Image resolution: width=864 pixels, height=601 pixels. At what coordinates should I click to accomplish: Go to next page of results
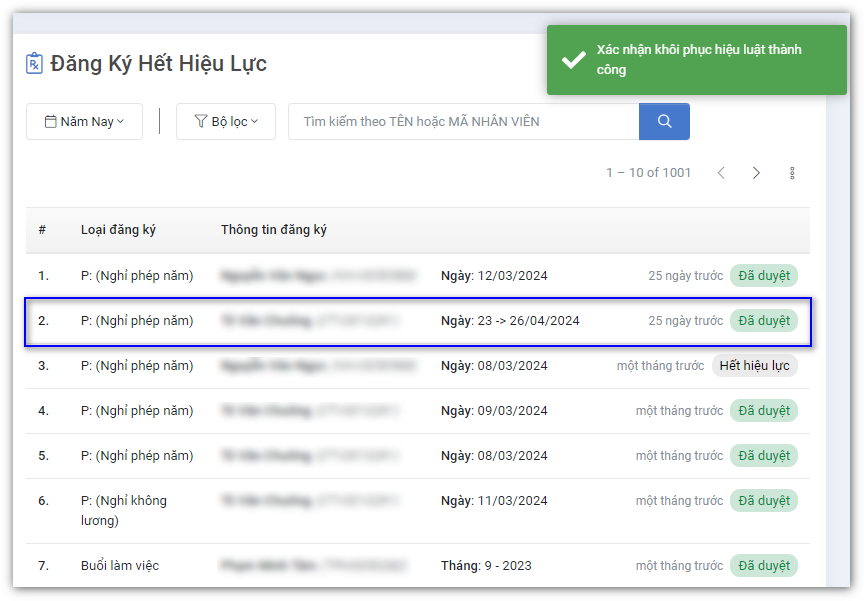coord(756,173)
